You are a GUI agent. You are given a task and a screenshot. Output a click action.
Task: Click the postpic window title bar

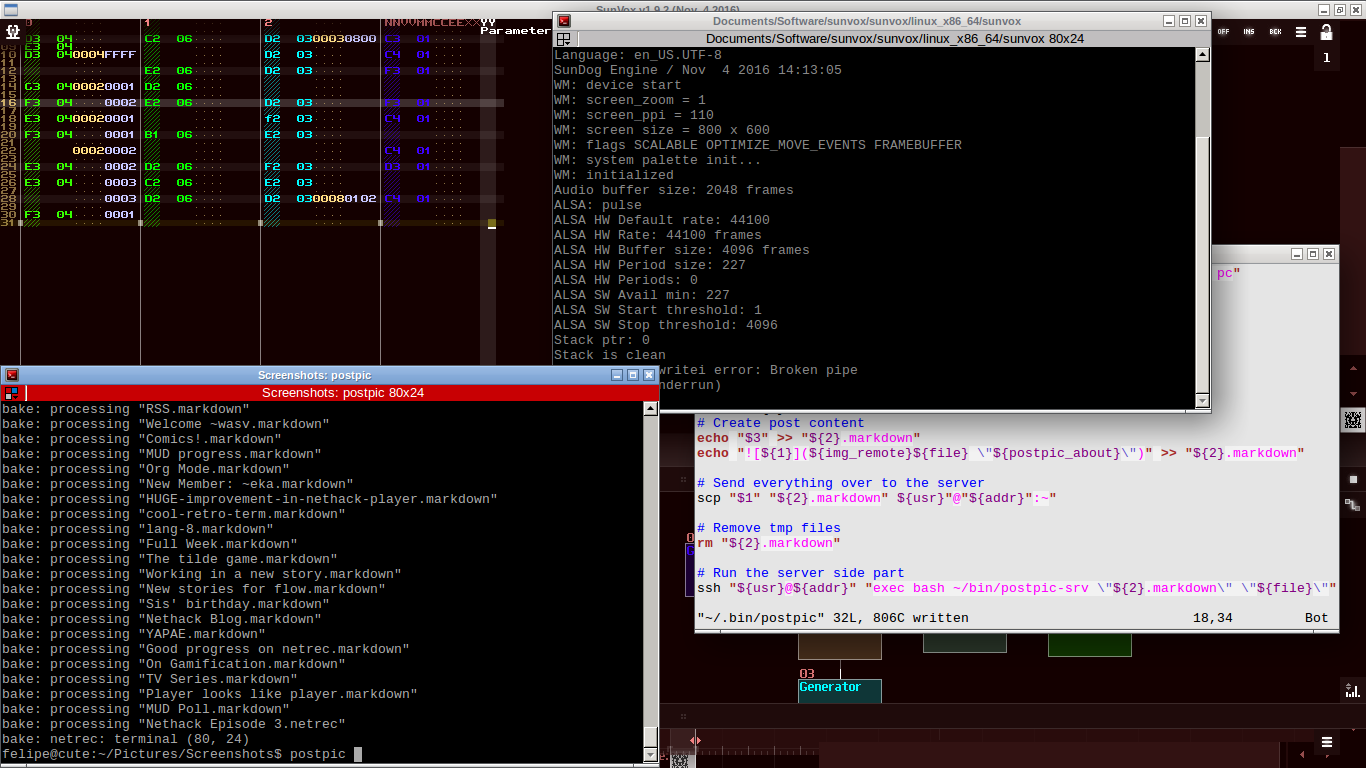(x=314, y=375)
